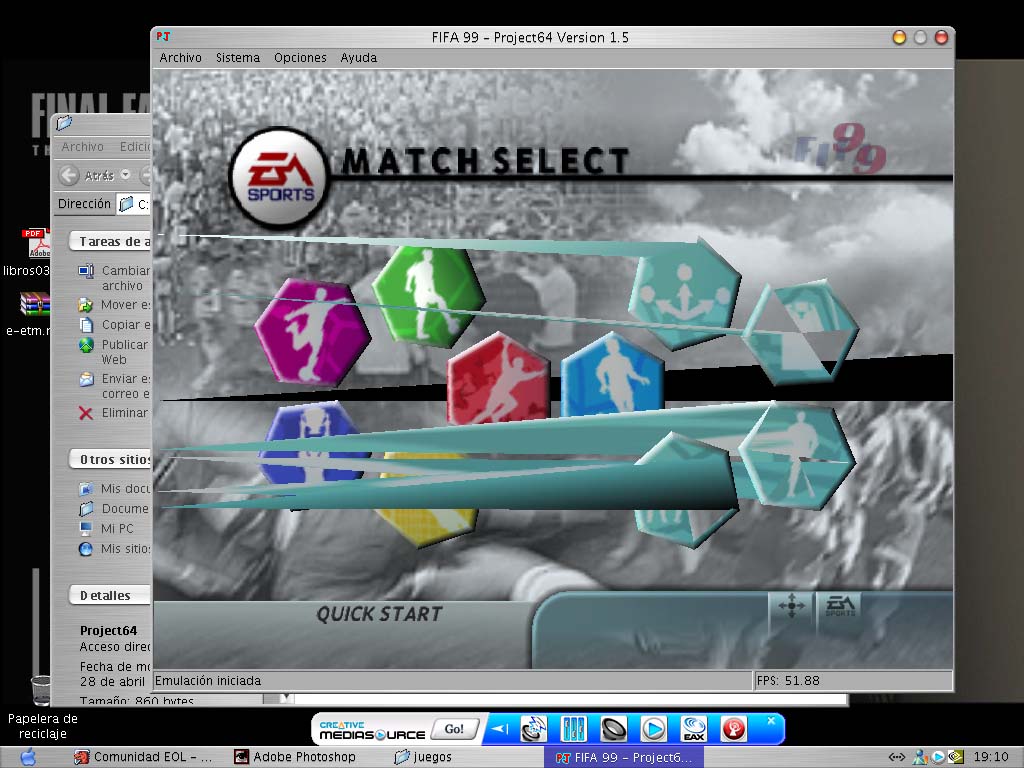Screen dimensions: 1024x768
Task: Open the Archivo menu in the Explorer window
Action: point(82,146)
